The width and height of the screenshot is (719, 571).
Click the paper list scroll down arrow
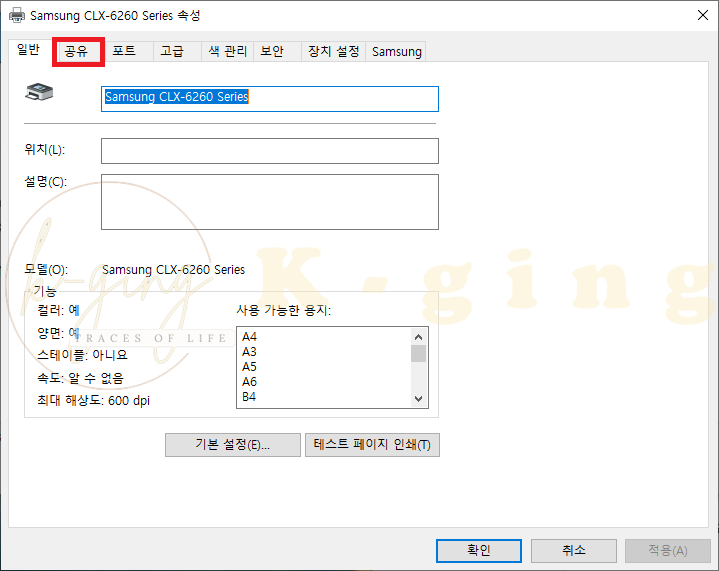[x=418, y=399]
